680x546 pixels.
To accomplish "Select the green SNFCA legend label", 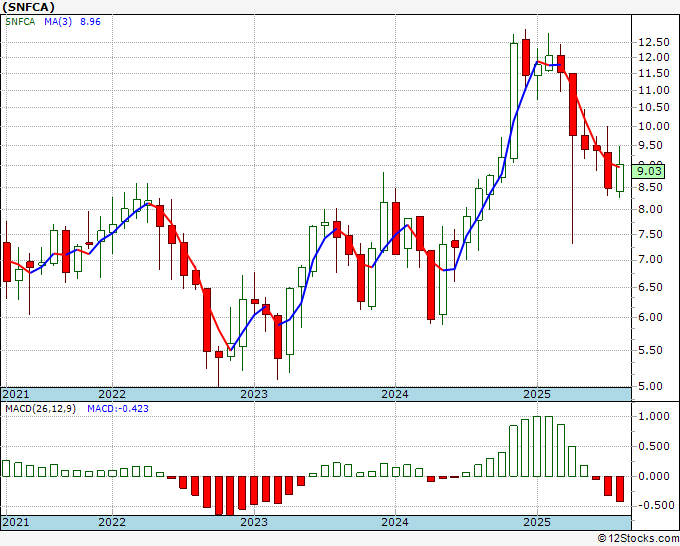I will (20, 22).
